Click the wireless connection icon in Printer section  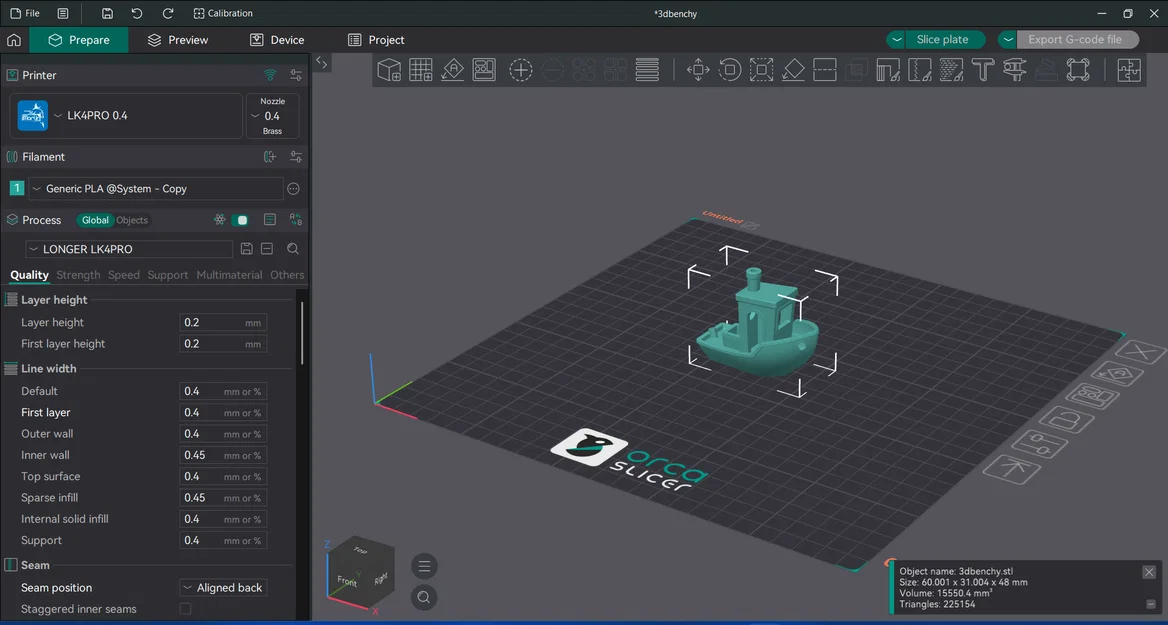tap(269, 75)
